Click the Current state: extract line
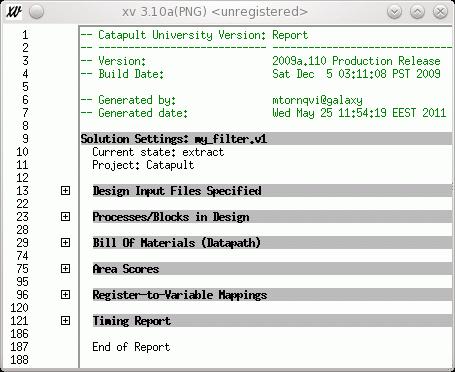The height and width of the screenshot is (372, 455). 158,152
